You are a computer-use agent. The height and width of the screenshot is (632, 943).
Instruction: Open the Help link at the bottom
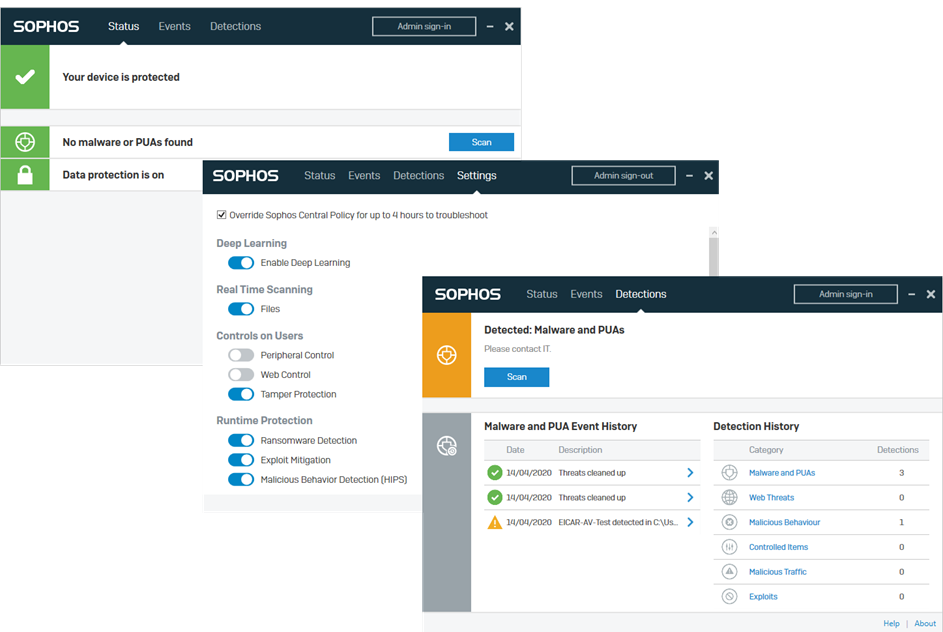pos(891,623)
